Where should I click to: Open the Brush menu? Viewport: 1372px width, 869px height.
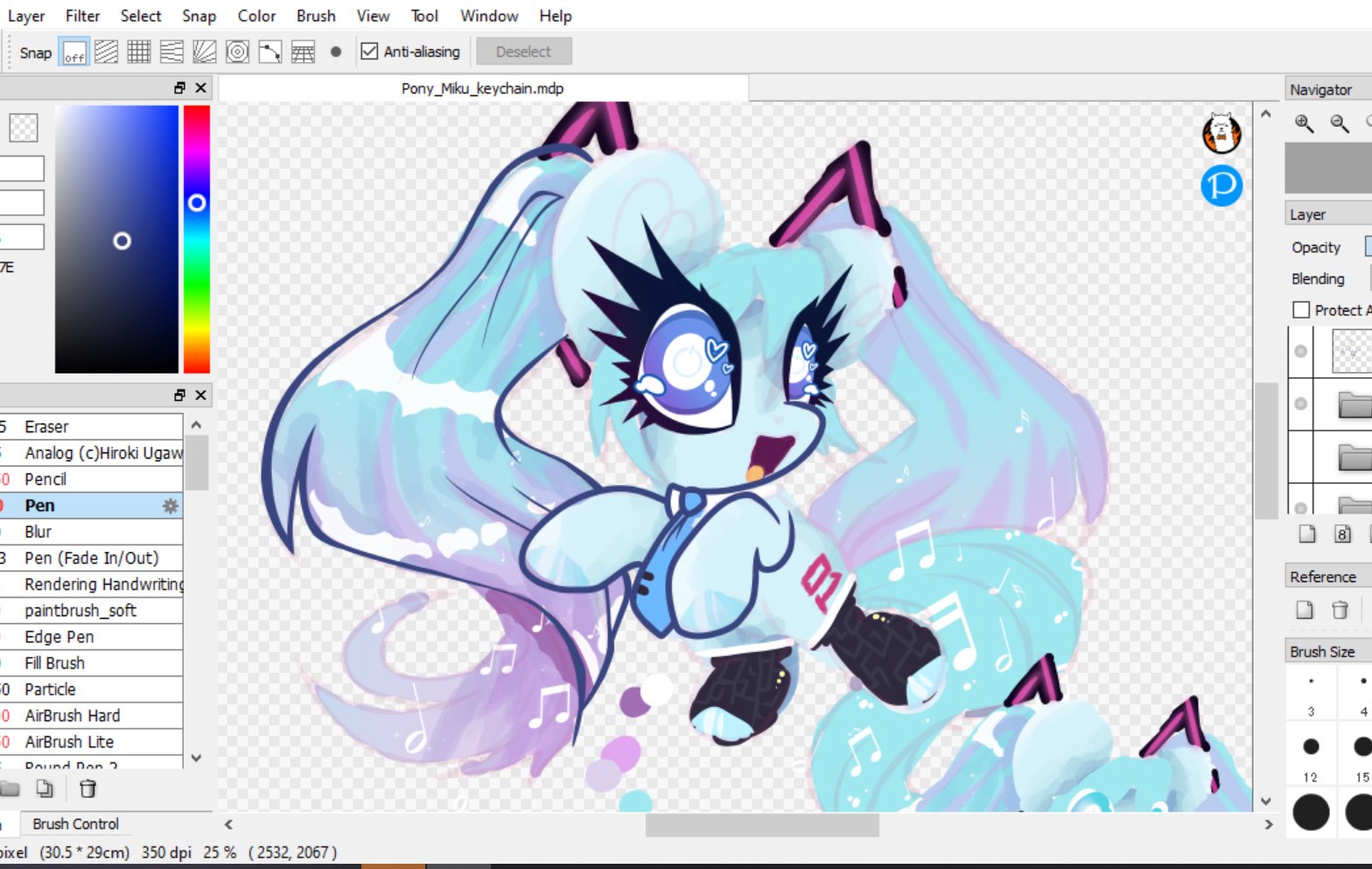click(x=316, y=16)
